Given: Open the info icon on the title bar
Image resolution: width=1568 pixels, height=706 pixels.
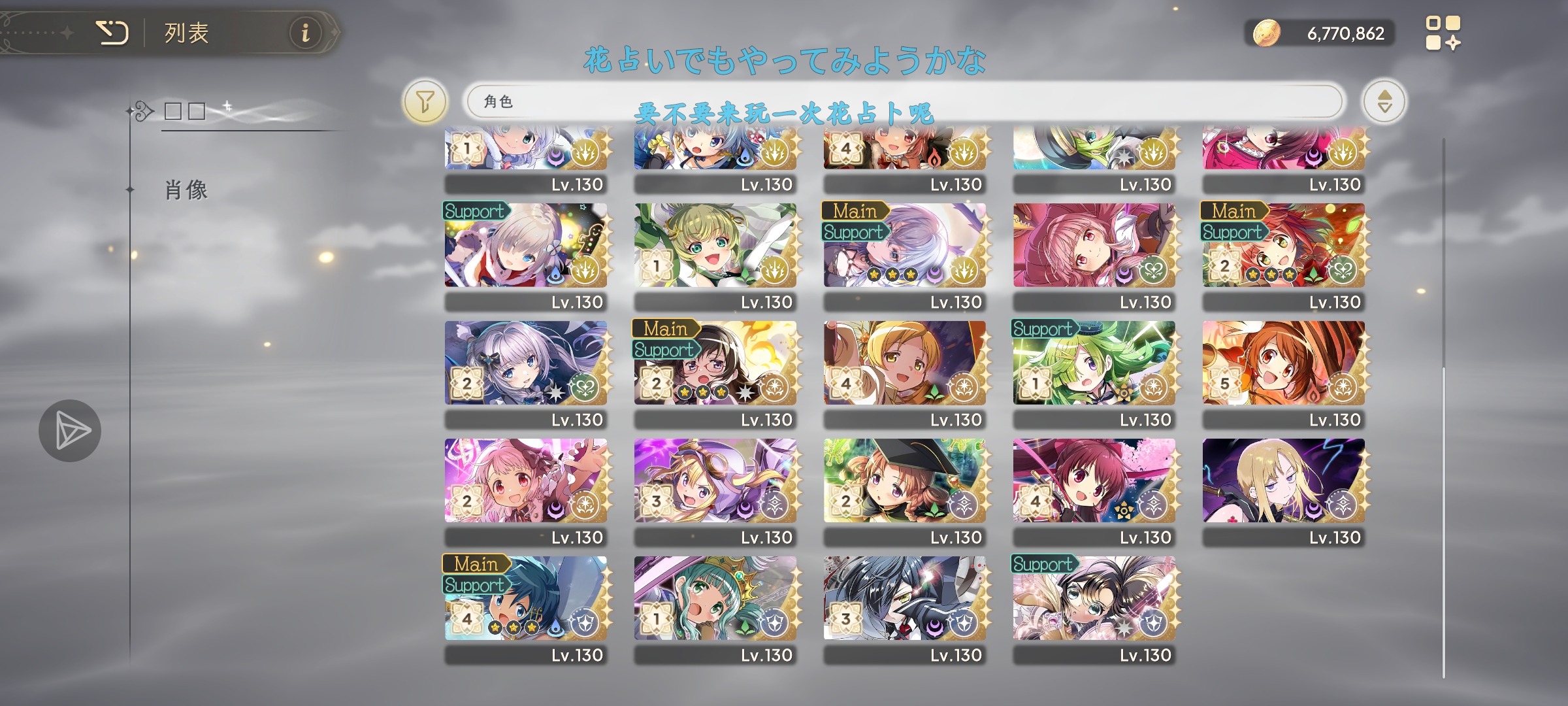Looking at the screenshot, I should pos(305,32).
